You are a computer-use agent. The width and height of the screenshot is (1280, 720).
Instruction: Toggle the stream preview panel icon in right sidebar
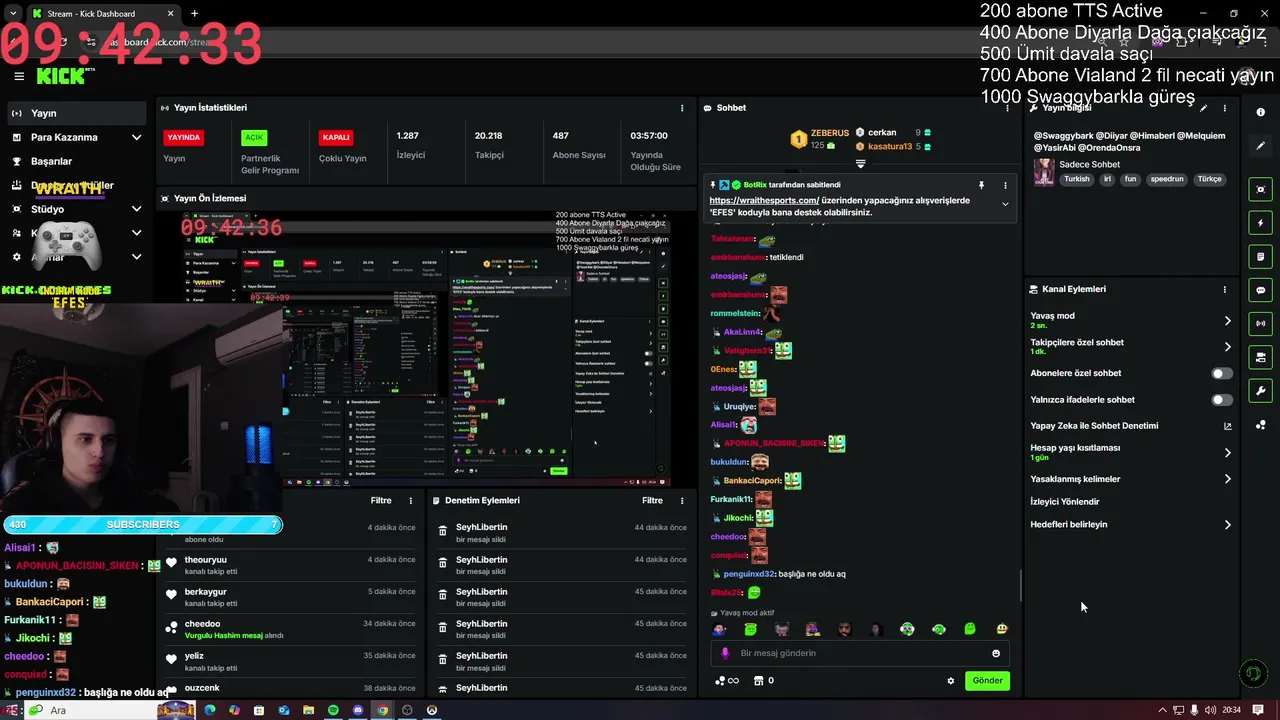1261,189
